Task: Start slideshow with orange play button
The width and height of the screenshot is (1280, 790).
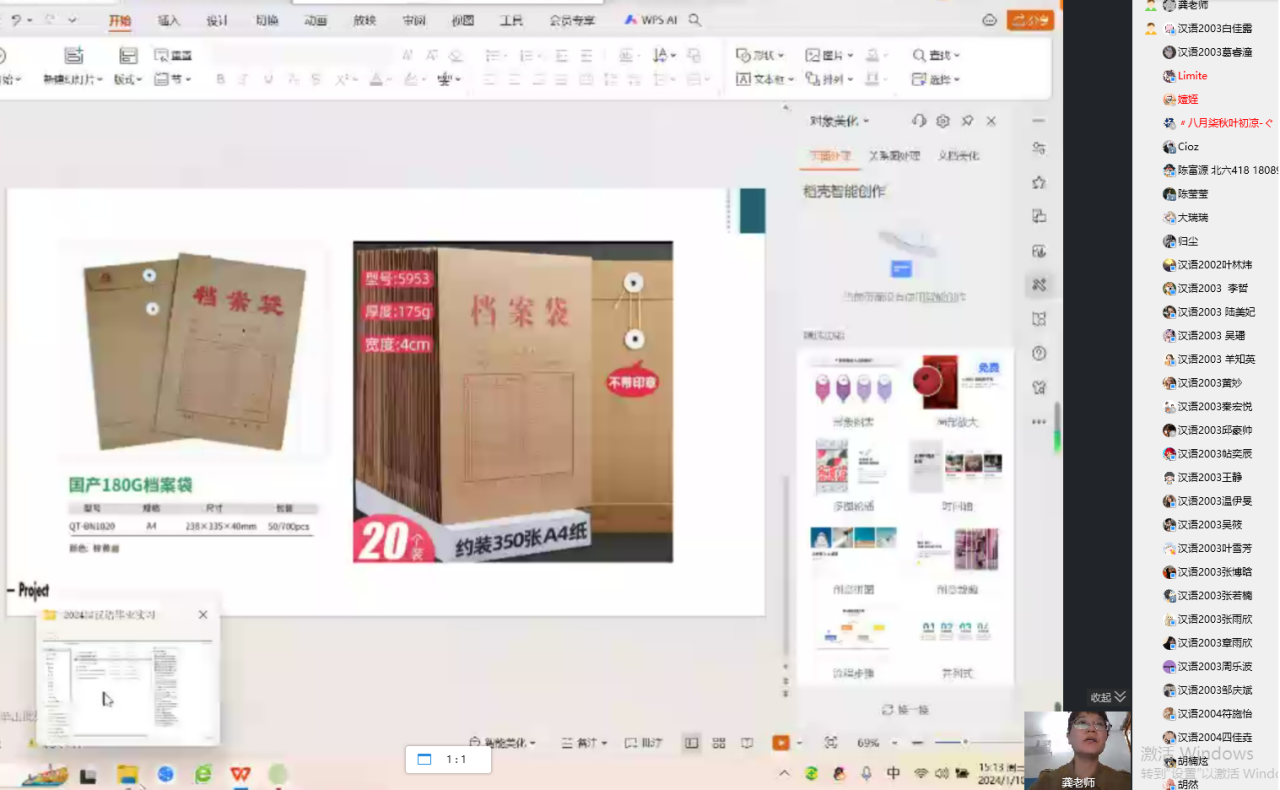Action: [781, 743]
